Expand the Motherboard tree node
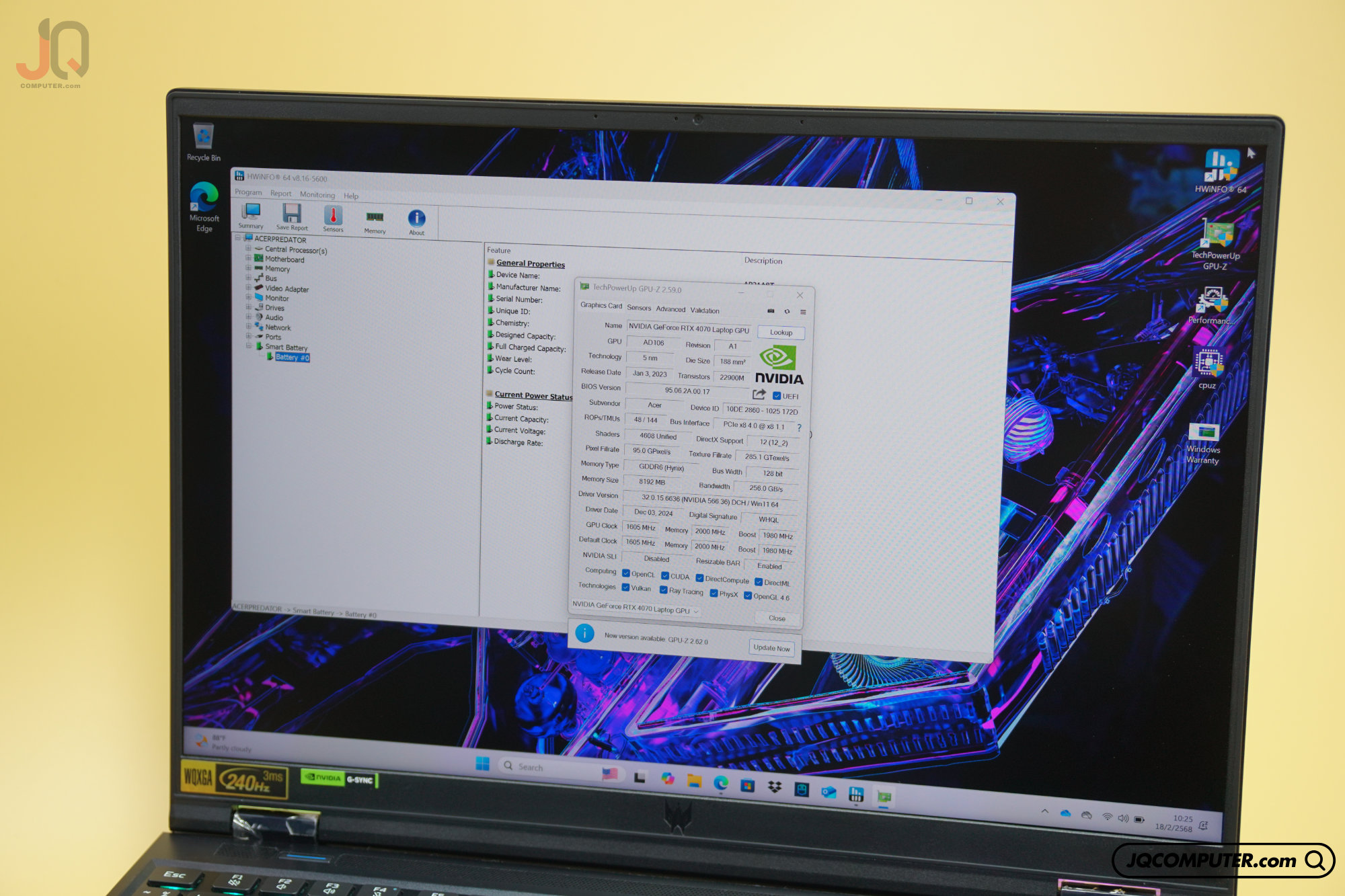Viewport: 1345px width, 896px height. [x=248, y=257]
